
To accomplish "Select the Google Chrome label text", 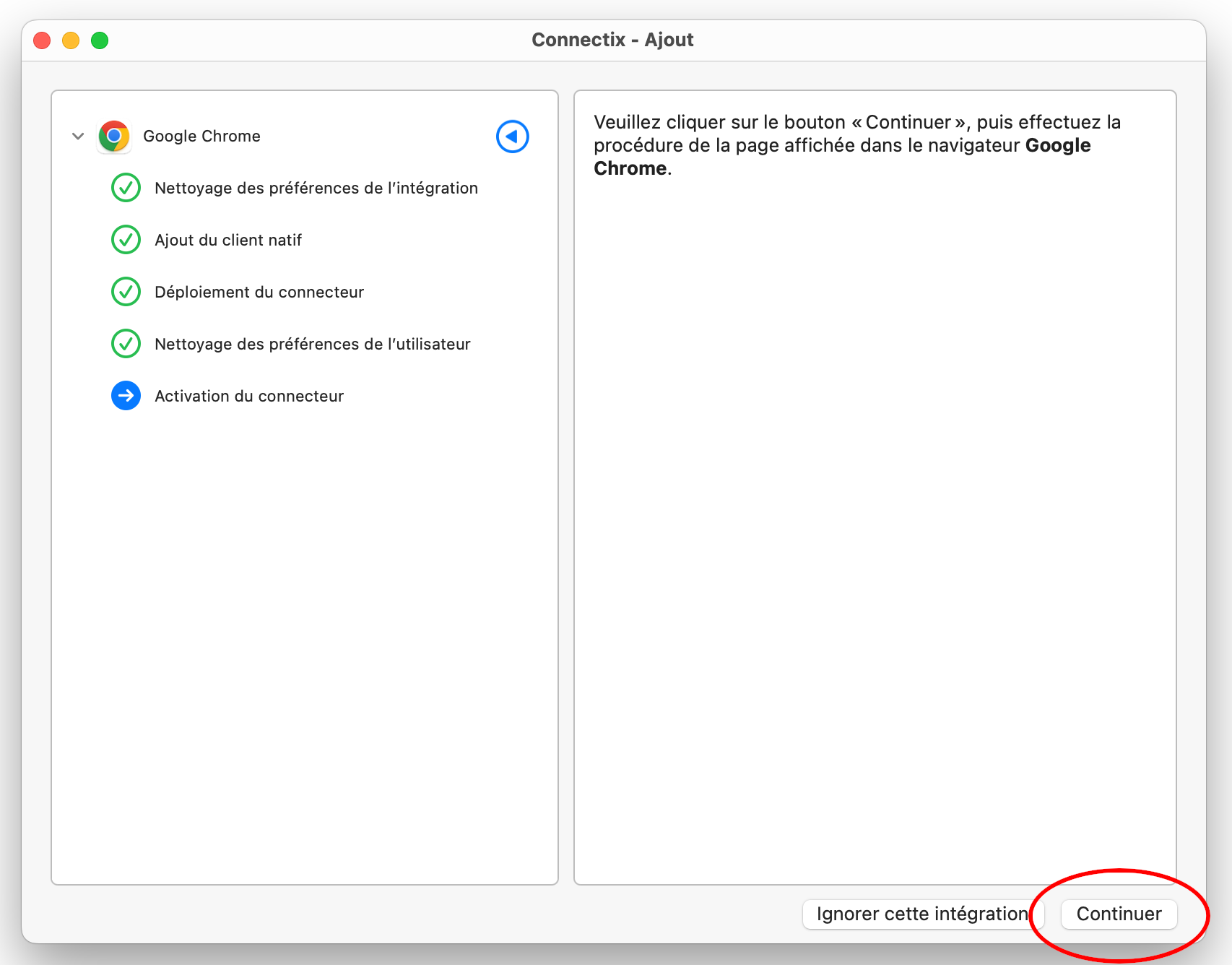I will (201, 136).
